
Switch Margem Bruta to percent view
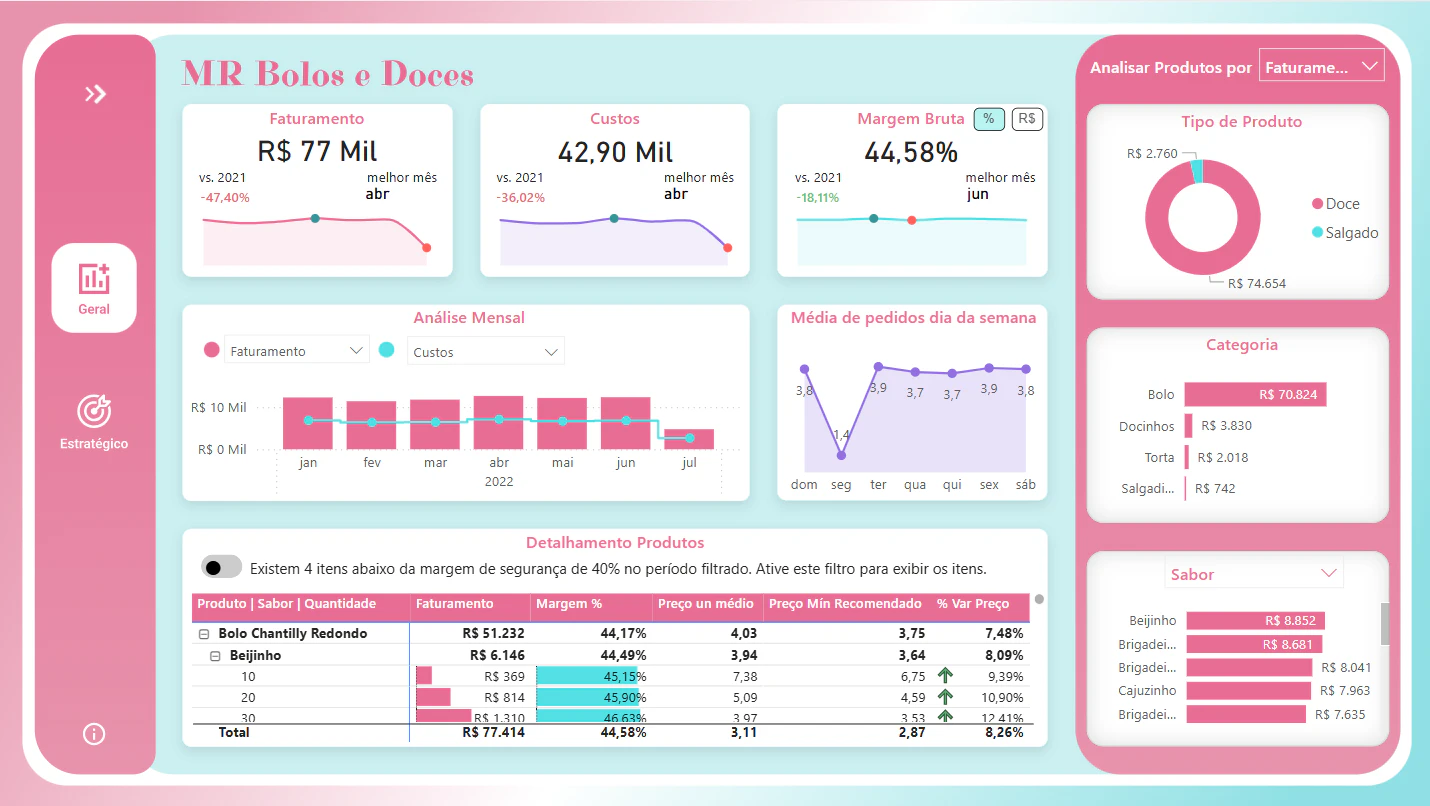click(989, 119)
